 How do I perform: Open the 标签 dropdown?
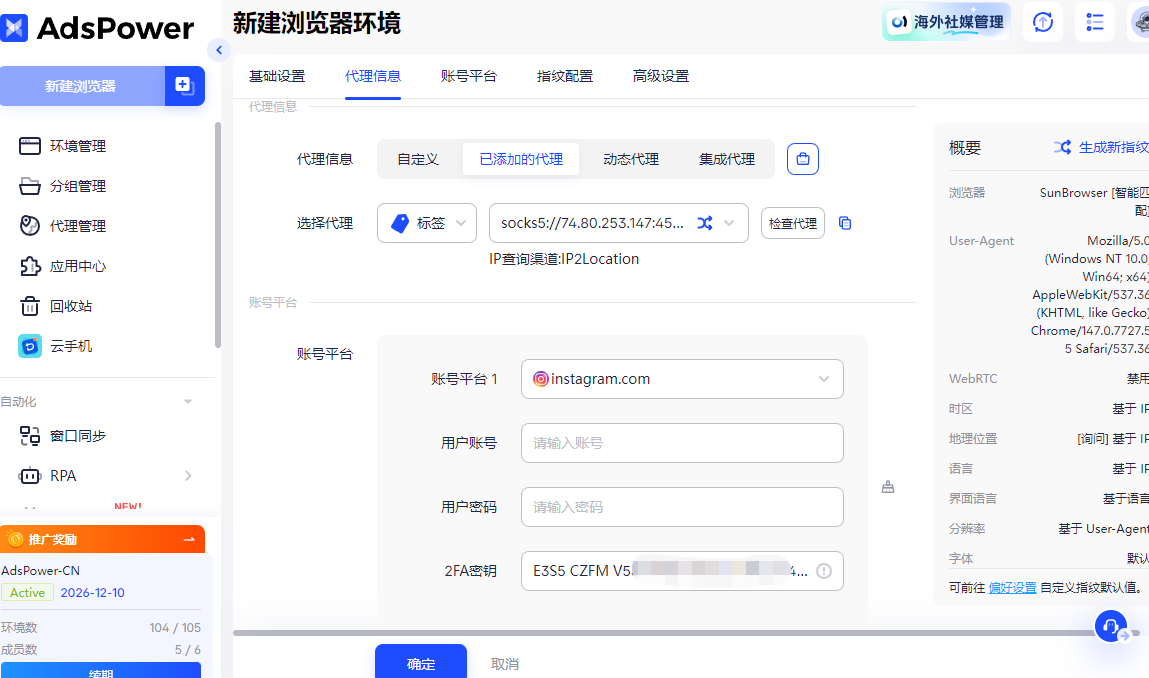pyautogui.click(x=427, y=223)
